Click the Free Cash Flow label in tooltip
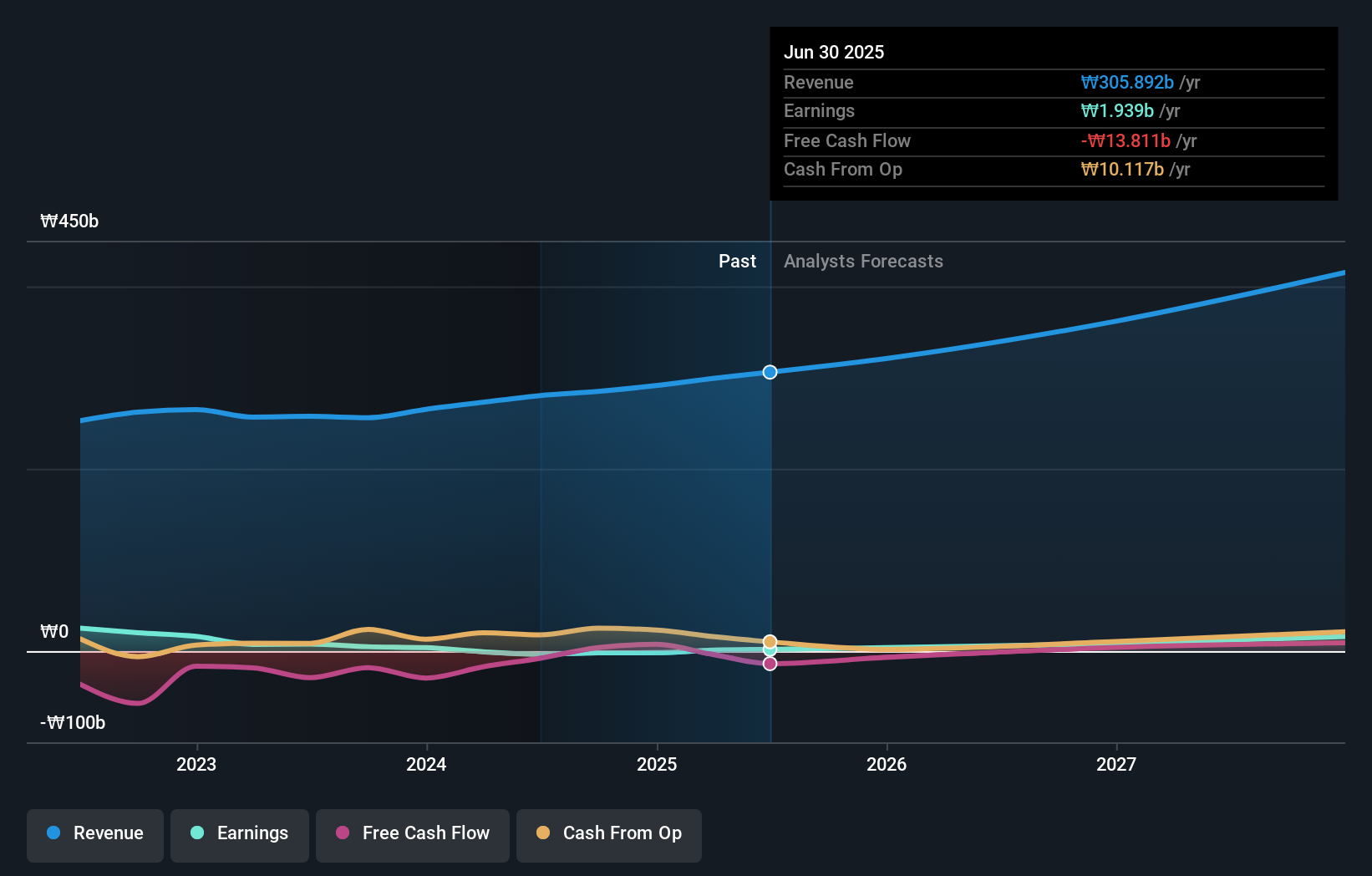The width and height of the screenshot is (1372, 876). click(847, 141)
